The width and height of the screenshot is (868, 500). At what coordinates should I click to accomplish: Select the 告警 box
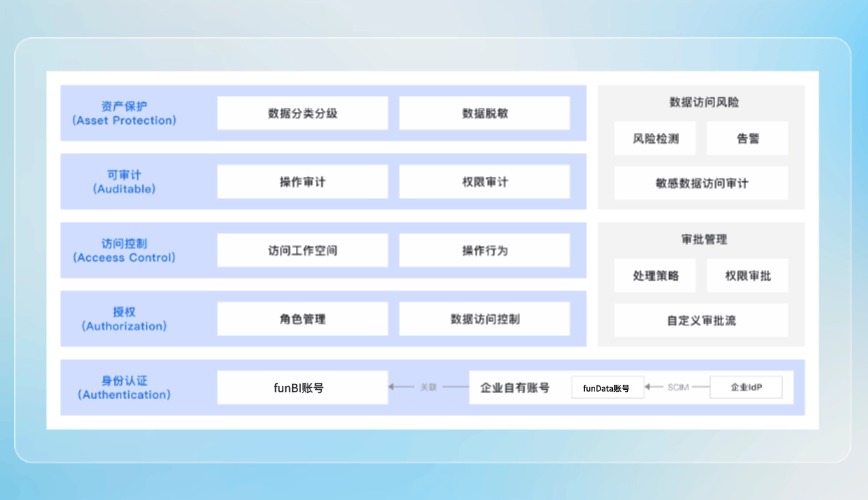point(747,138)
